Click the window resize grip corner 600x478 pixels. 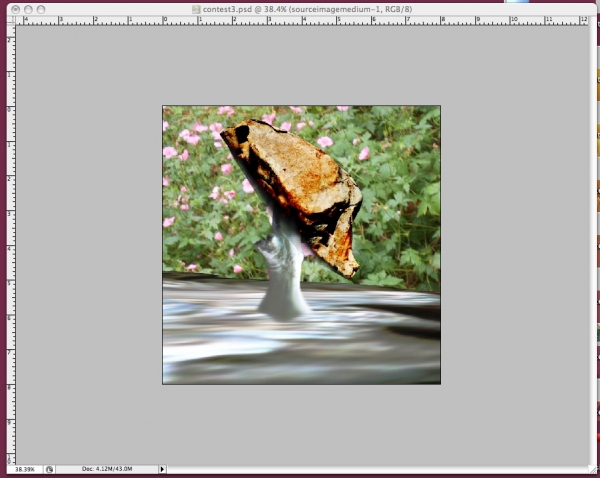click(592, 470)
